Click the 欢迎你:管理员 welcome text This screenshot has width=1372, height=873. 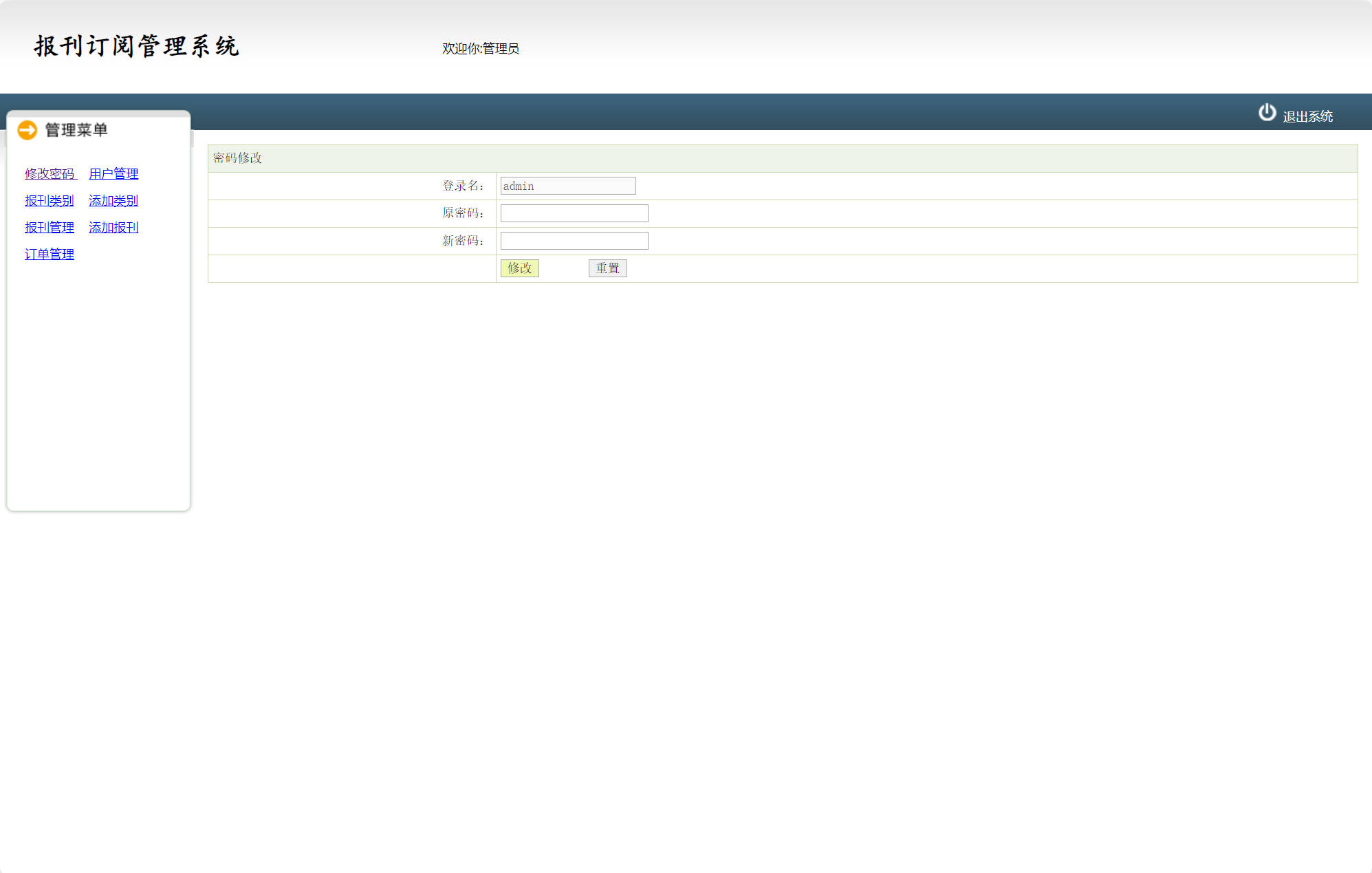click(x=480, y=49)
